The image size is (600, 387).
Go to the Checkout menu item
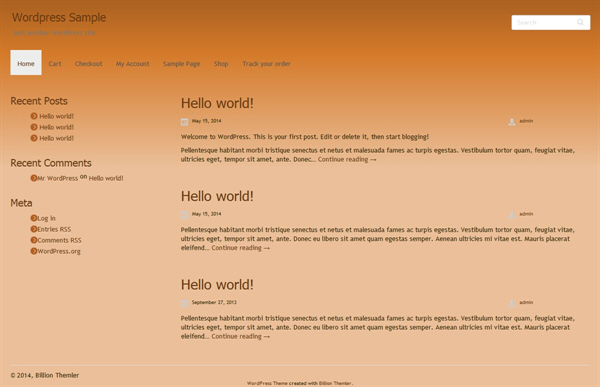tap(88, 64)
